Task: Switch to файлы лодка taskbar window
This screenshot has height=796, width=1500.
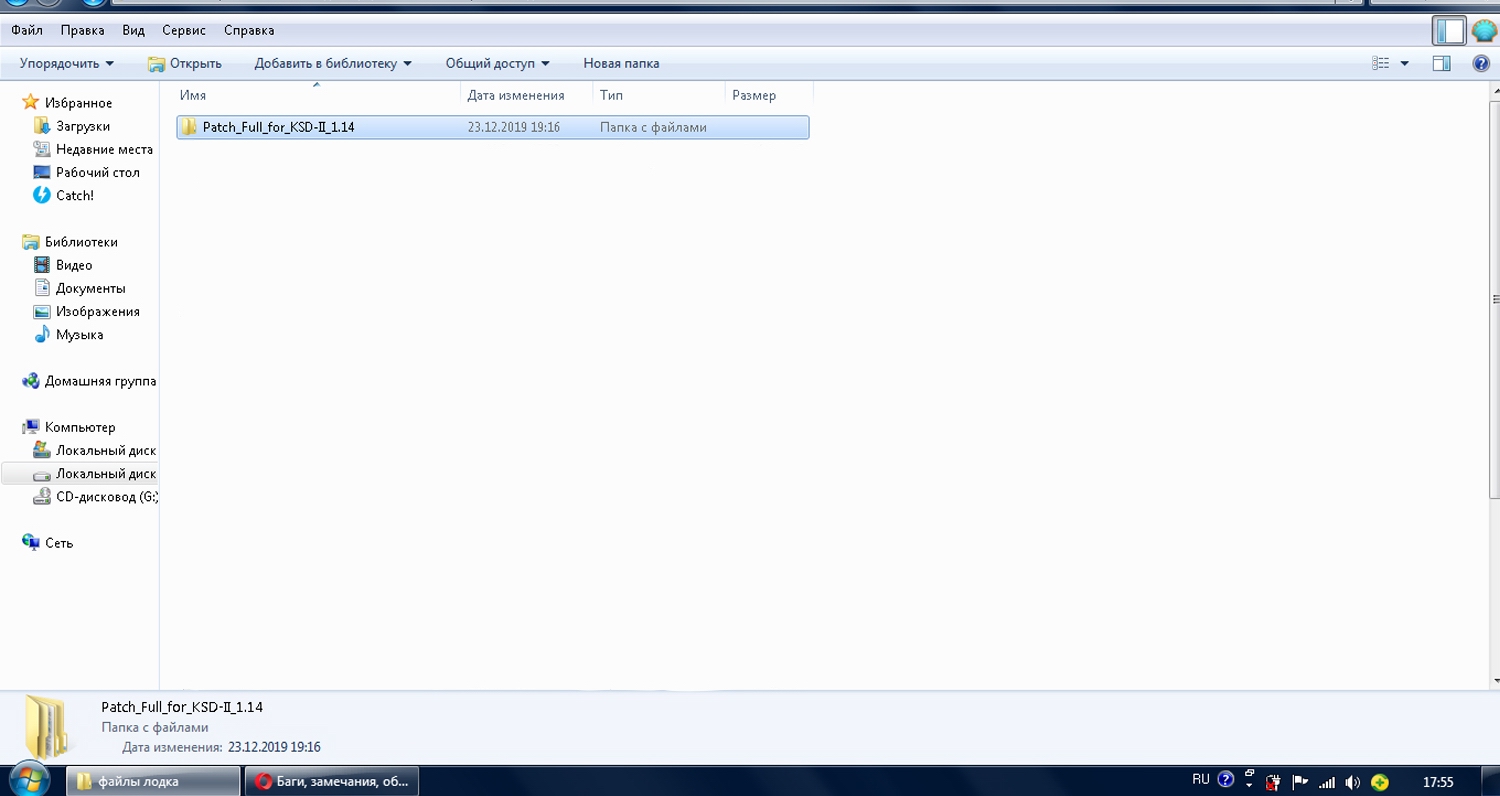Action: tap(153, 781)
